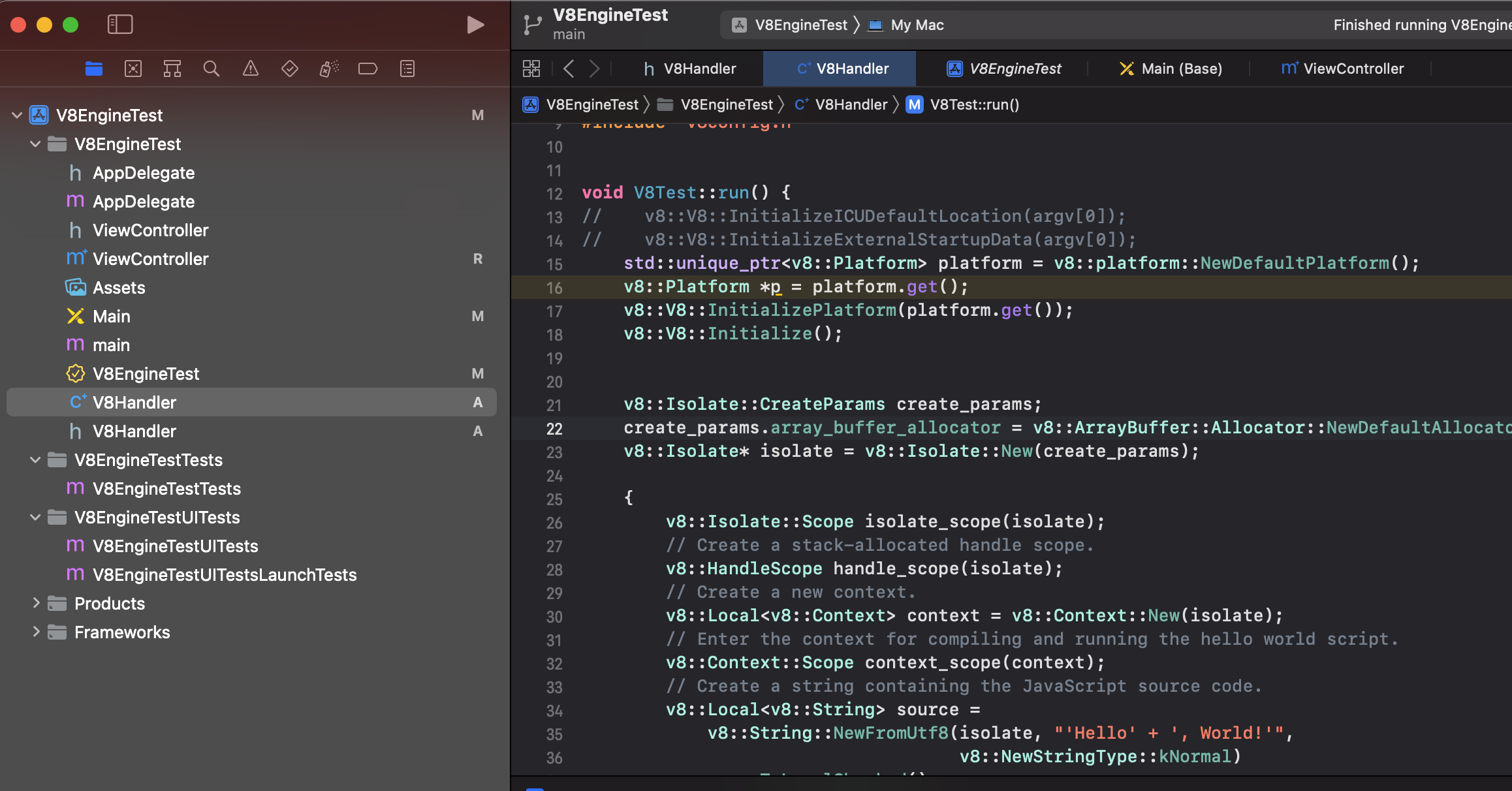1512x791 pixels.
Task: Click the Run (play) button
Action: (475, 25)
